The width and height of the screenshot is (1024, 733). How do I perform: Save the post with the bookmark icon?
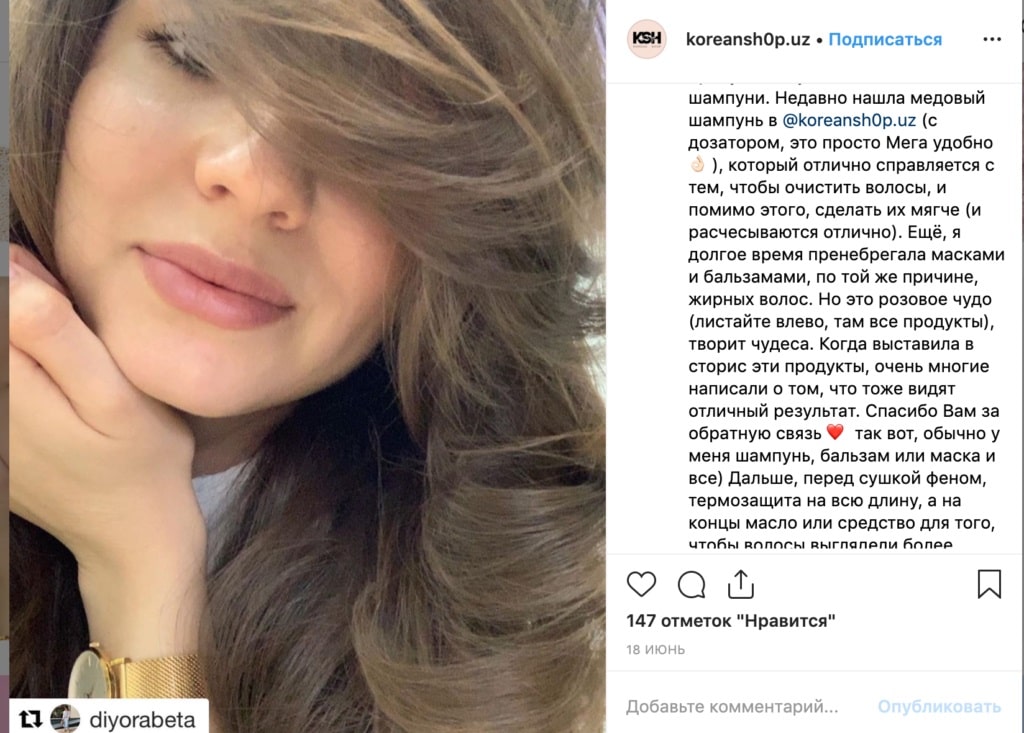pyautogui.click(x=989, y=583)
